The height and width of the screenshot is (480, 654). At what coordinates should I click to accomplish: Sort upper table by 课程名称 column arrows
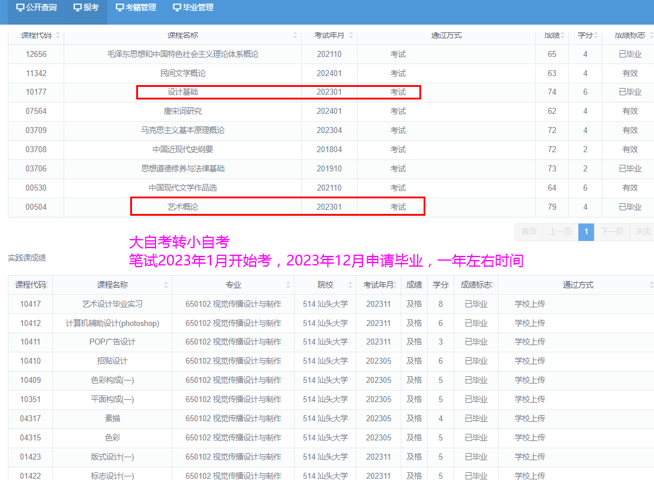click(296, 35)
